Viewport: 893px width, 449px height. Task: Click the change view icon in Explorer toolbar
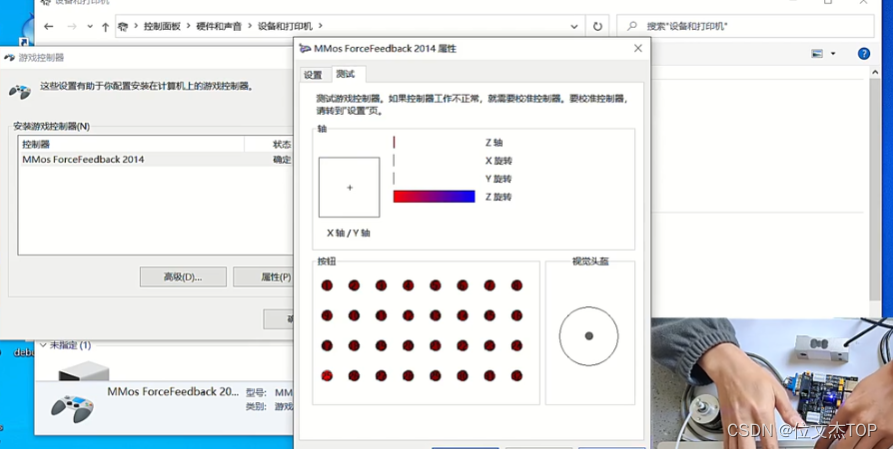click(817, 54)
